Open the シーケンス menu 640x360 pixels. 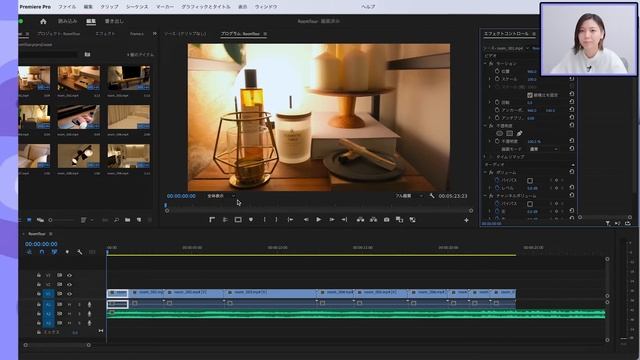[137, 7]
